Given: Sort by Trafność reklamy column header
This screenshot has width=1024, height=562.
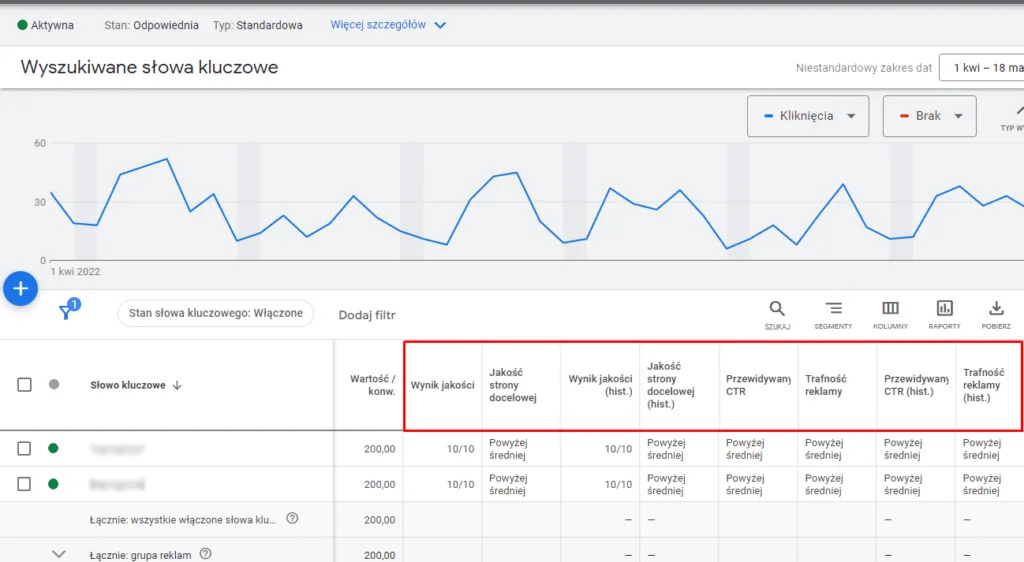Looking at the screenshot, I should tap(825, 385).
